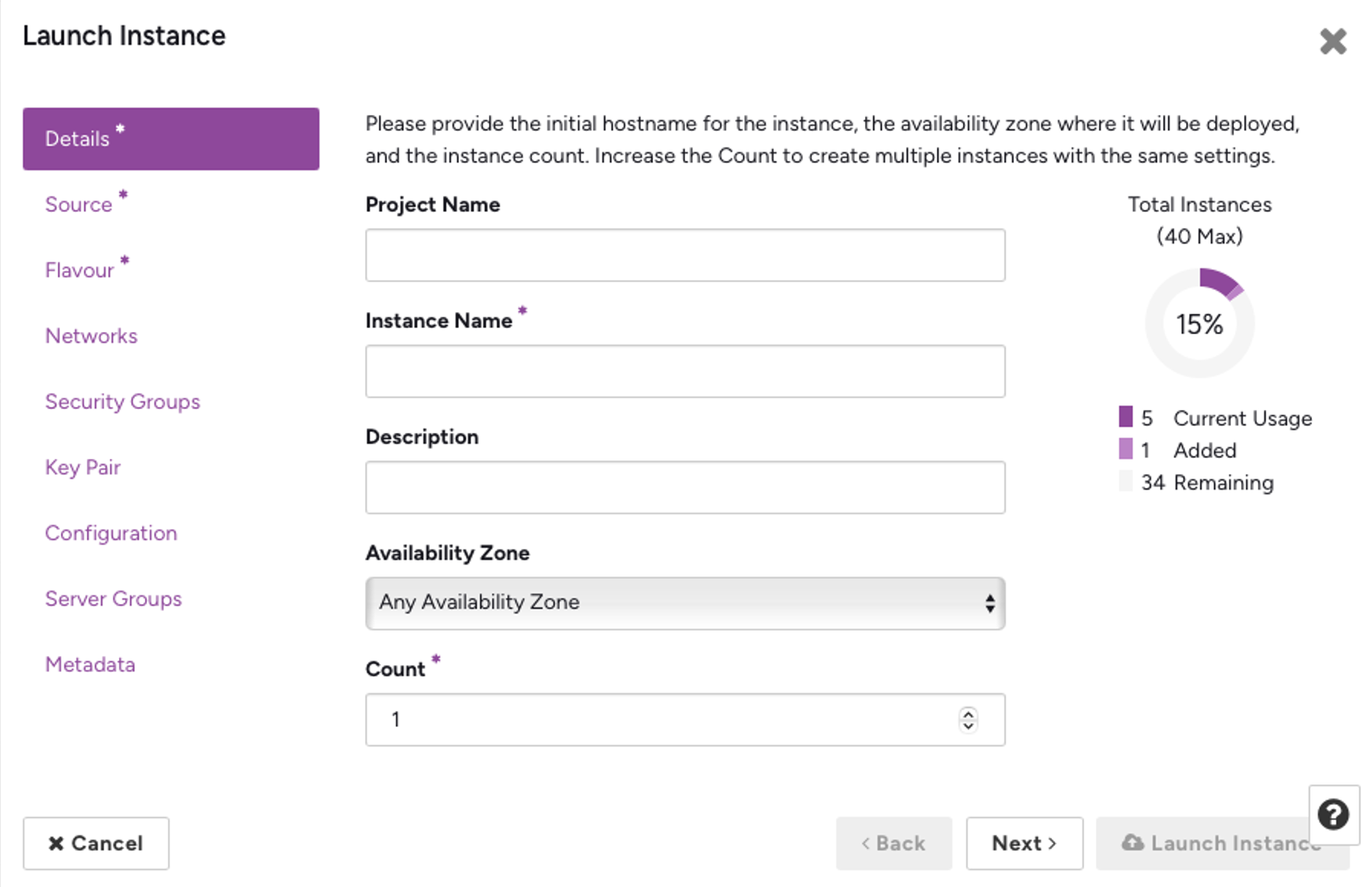This screenshot has height=887, width=1372.
Task: Click the Launch Instance button
Action: coord(1222,844)
